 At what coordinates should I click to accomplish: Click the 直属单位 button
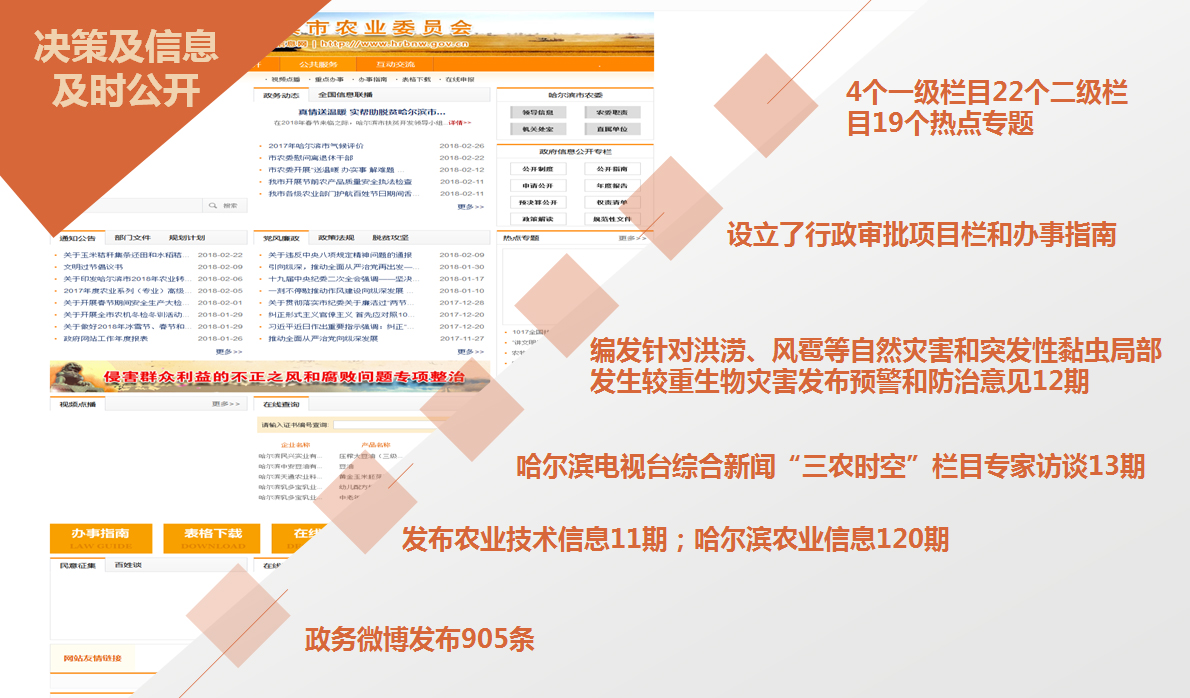pyautogui.click(x=612, y=129)
